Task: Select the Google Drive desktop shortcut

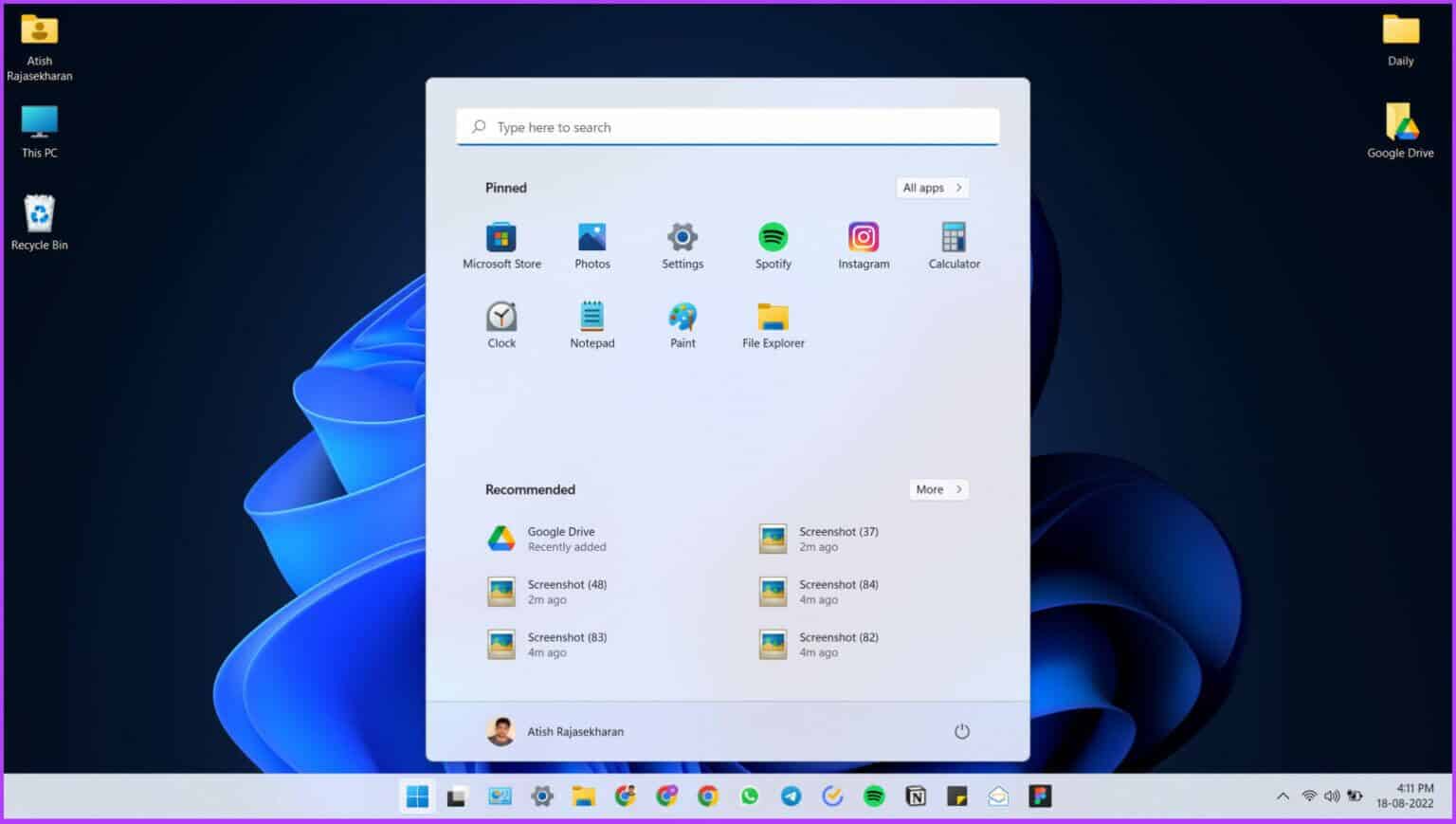Action: pyautogui.click(x=1400, y=131)
